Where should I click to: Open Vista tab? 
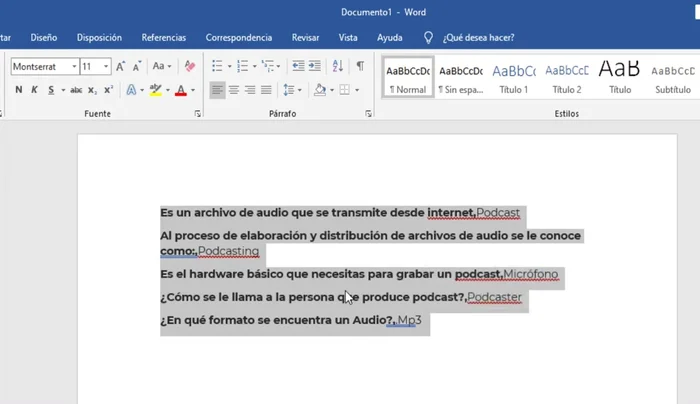coord(348,38)
